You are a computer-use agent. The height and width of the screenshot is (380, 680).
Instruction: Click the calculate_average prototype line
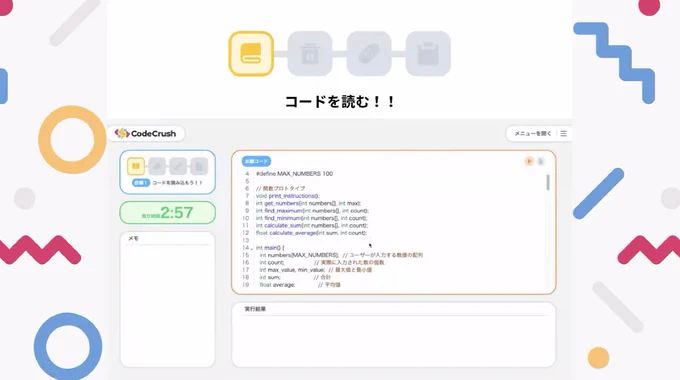[x=311, y=233]
